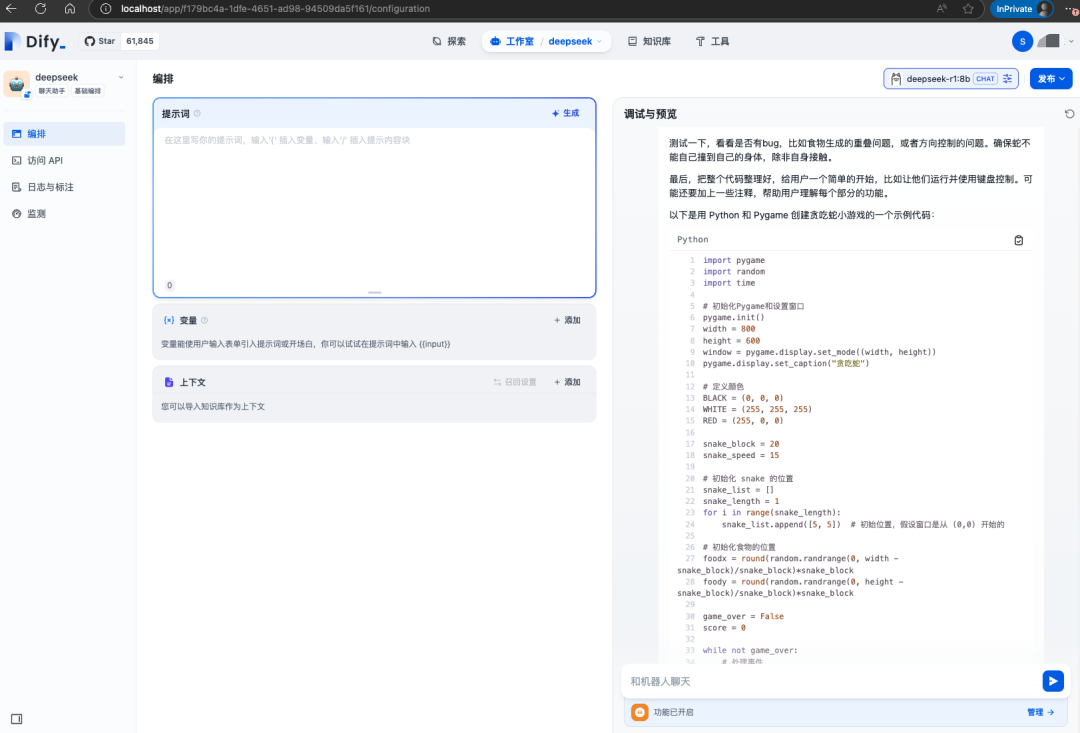Reload the page with refresh icon
This screenshot has width=1080, height=733.
(x=41, y=9)
